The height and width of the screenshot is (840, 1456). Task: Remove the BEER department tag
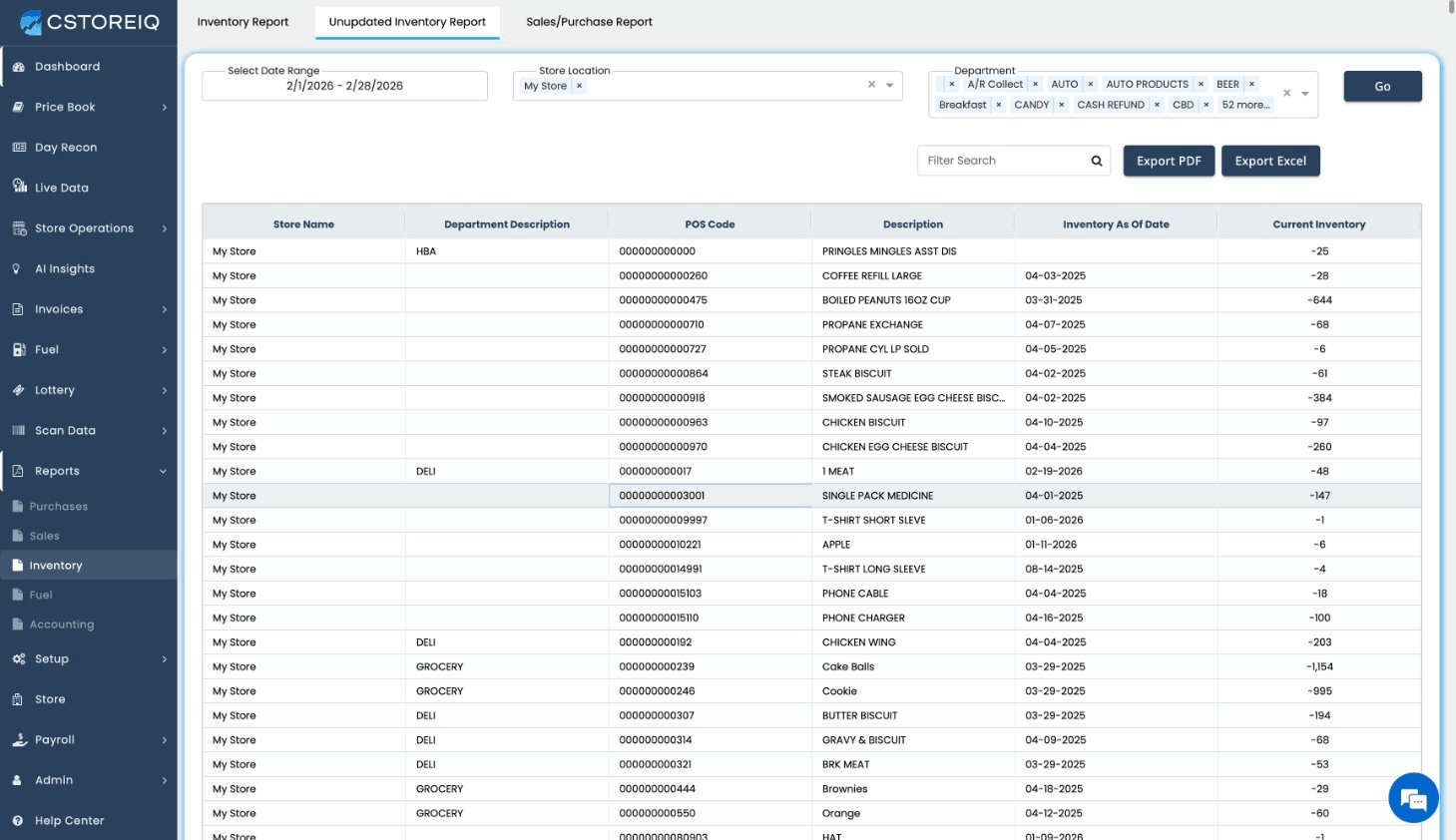click(x=1251, y=85)
